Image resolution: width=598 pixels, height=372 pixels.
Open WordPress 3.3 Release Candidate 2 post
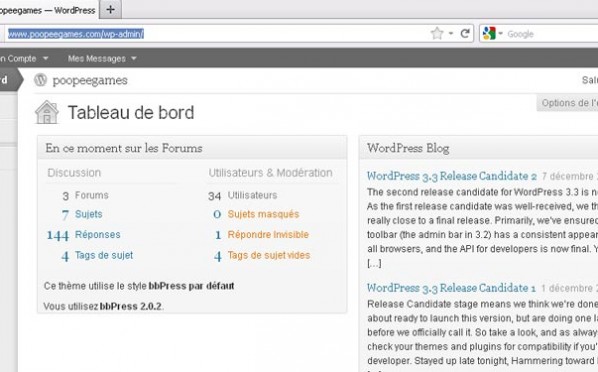tap(452, 176)
